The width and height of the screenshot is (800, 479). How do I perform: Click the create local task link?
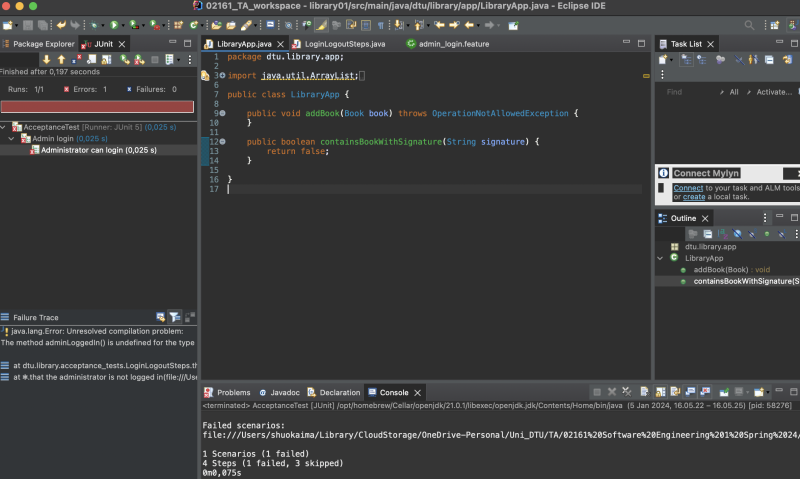tap(694, 196)
